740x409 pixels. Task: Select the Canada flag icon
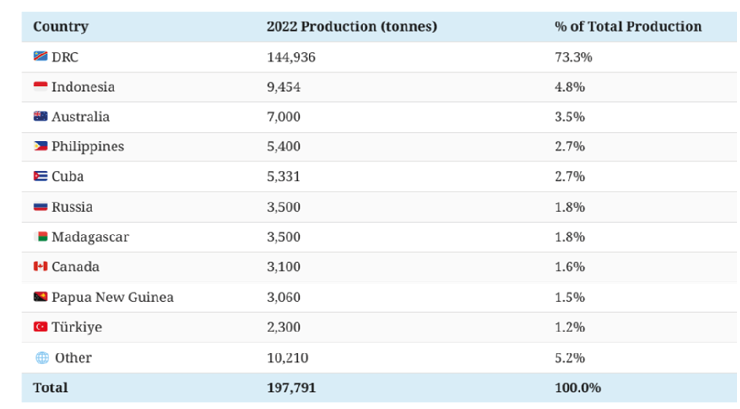click(40, 267)
